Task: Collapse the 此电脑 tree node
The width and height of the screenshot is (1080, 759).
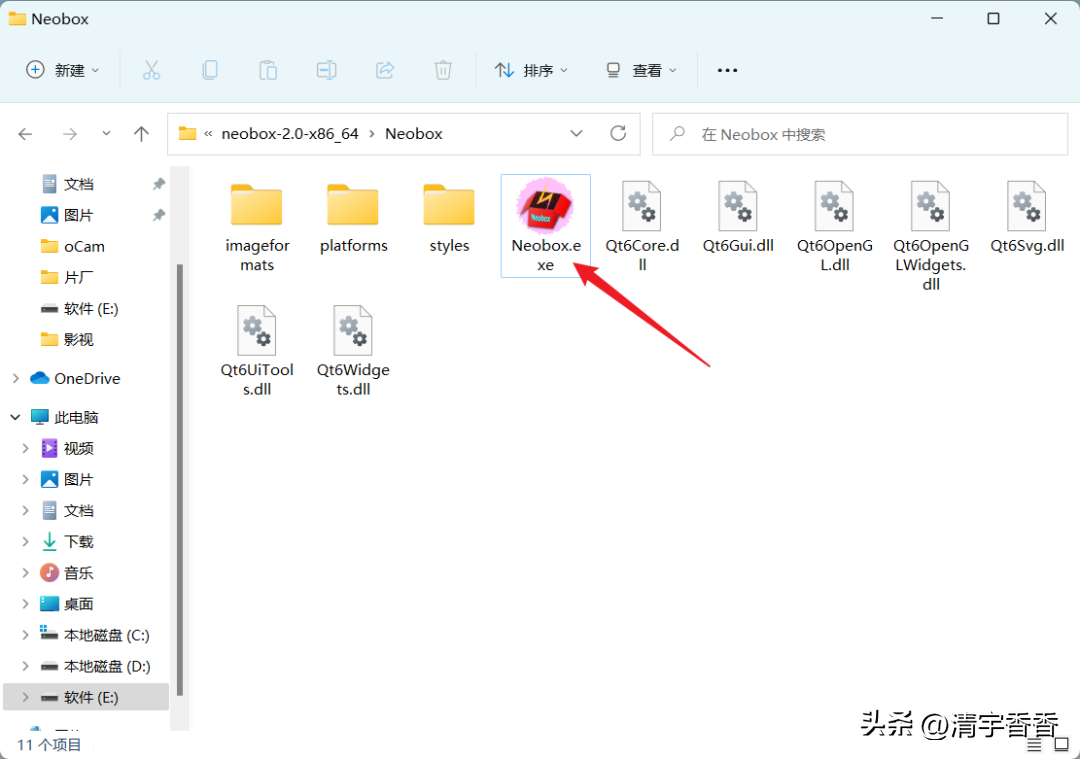Action: point(16,417)
